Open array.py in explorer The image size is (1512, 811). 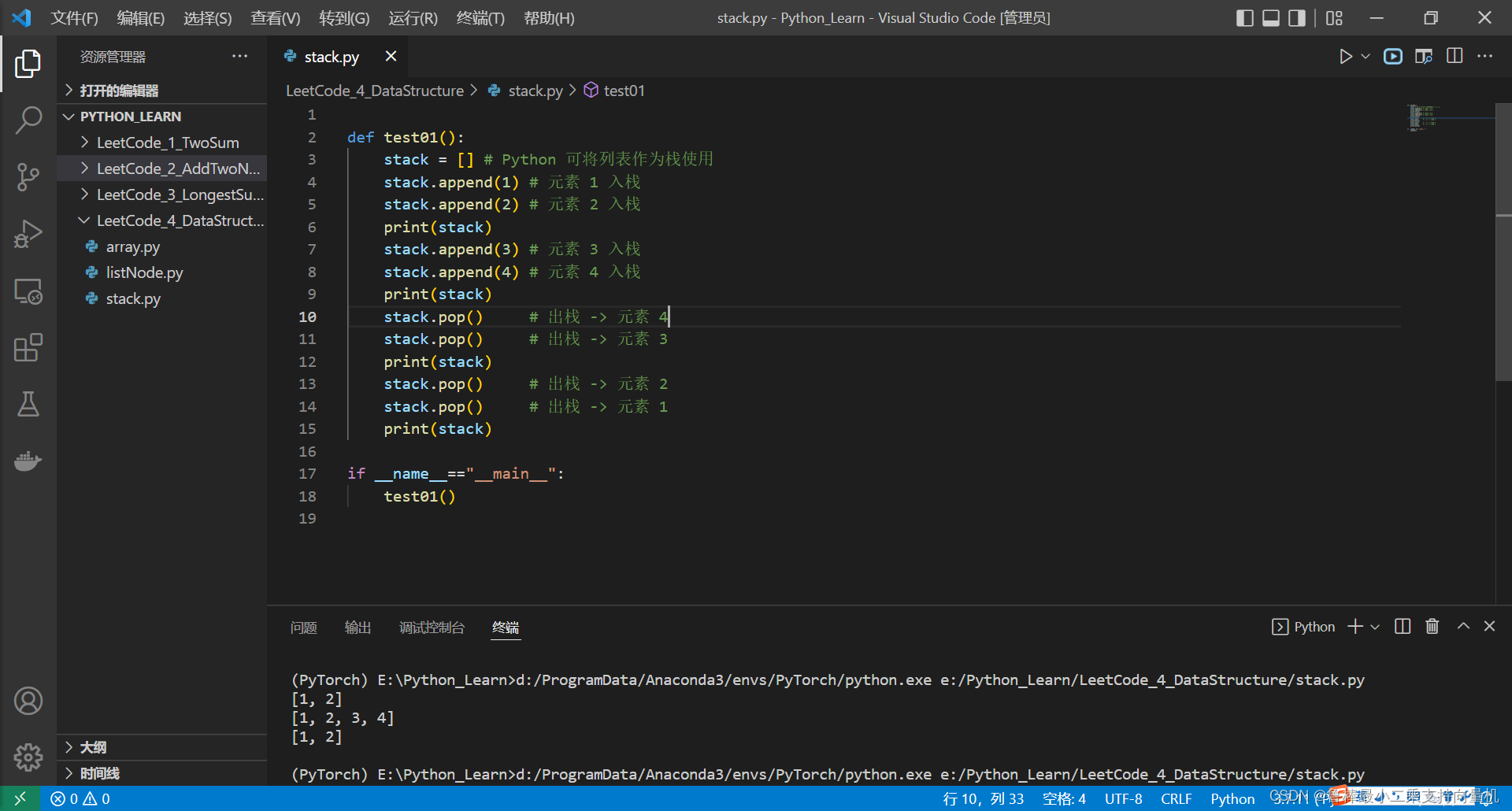162,246
